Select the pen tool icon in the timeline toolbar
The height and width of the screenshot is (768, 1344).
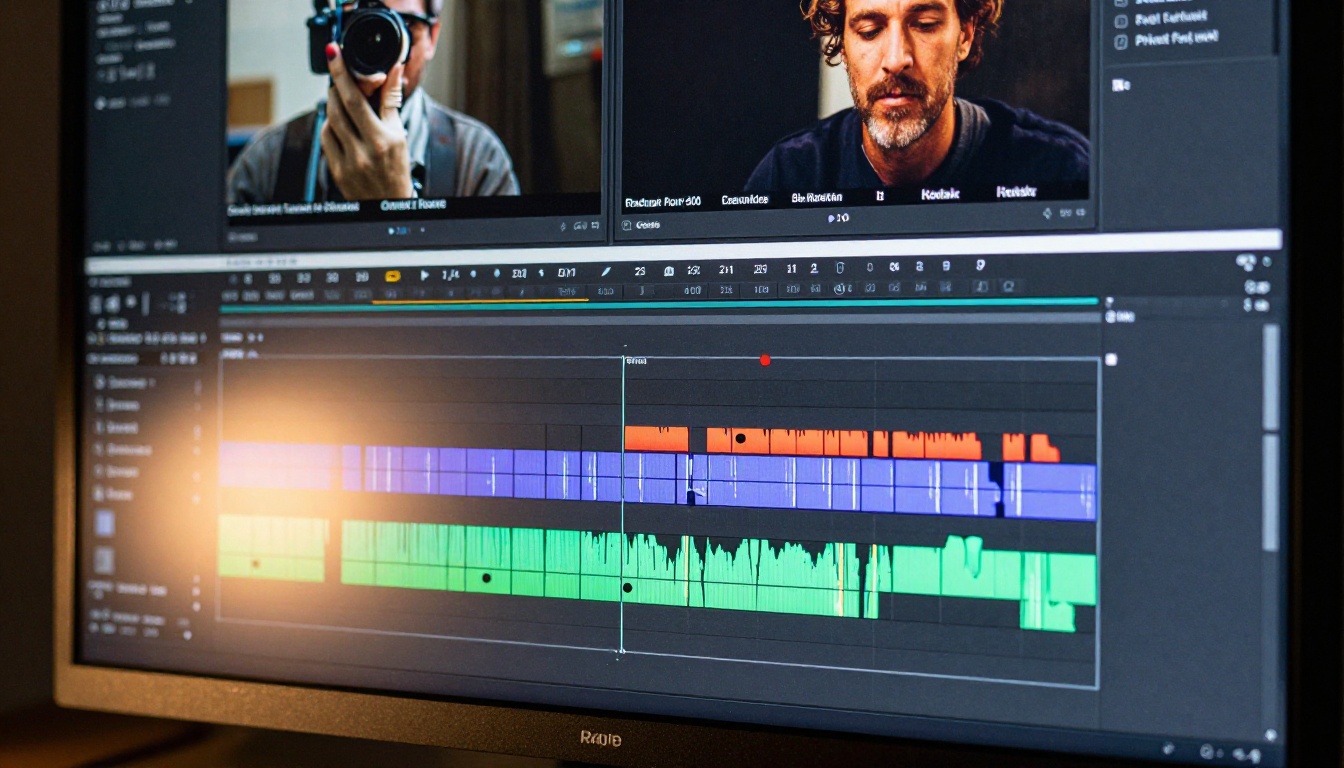[605, 272]
